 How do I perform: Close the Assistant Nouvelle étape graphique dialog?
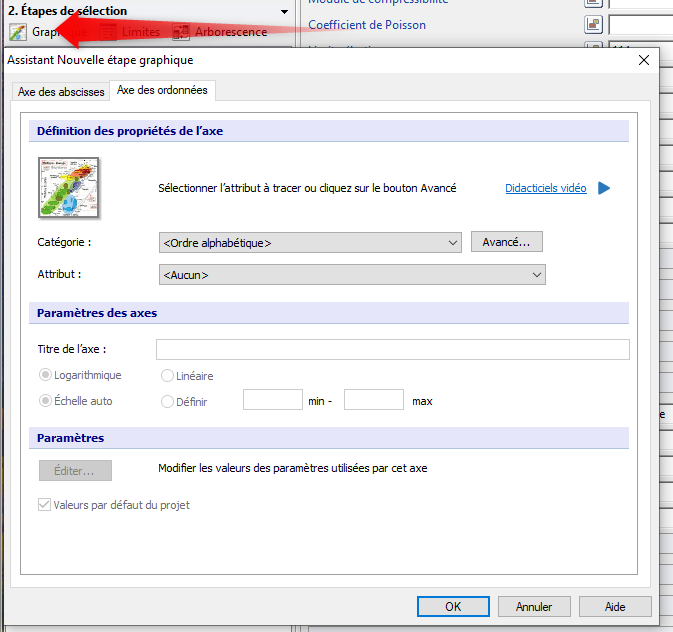click(643, 60)
